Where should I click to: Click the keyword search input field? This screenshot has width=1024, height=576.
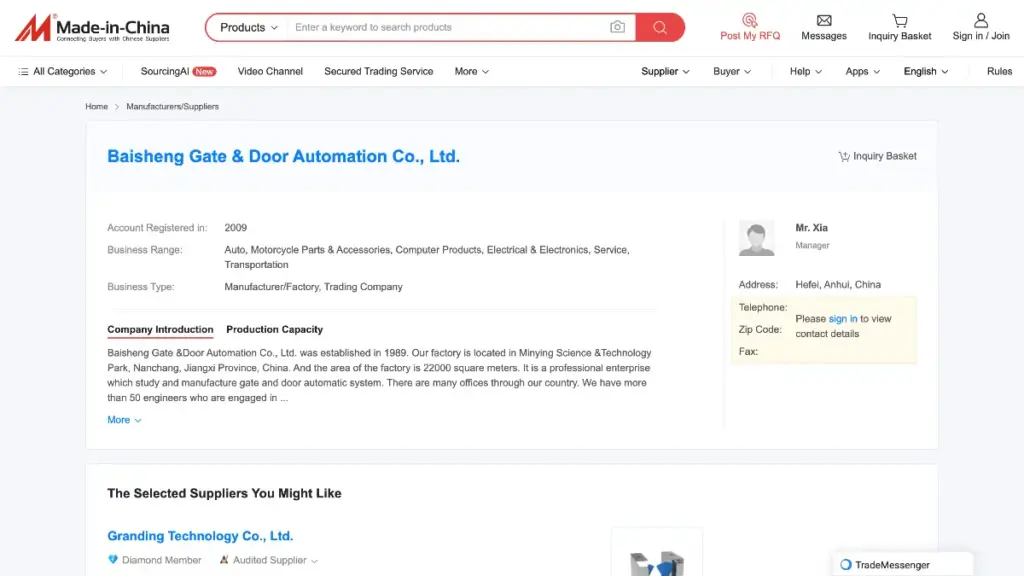click(x=430, y=27)
